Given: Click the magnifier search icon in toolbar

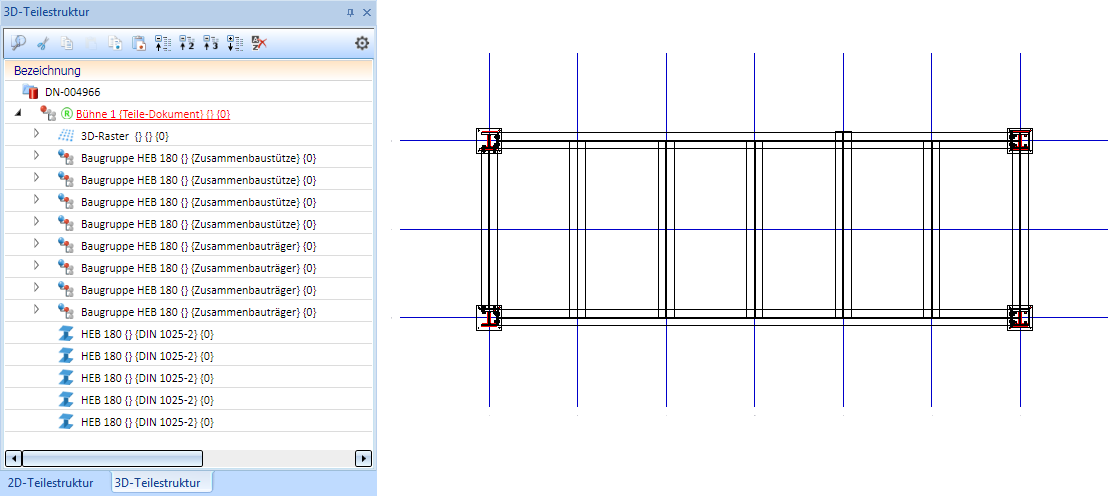Looking at the screenshot, I should point(18,43).
